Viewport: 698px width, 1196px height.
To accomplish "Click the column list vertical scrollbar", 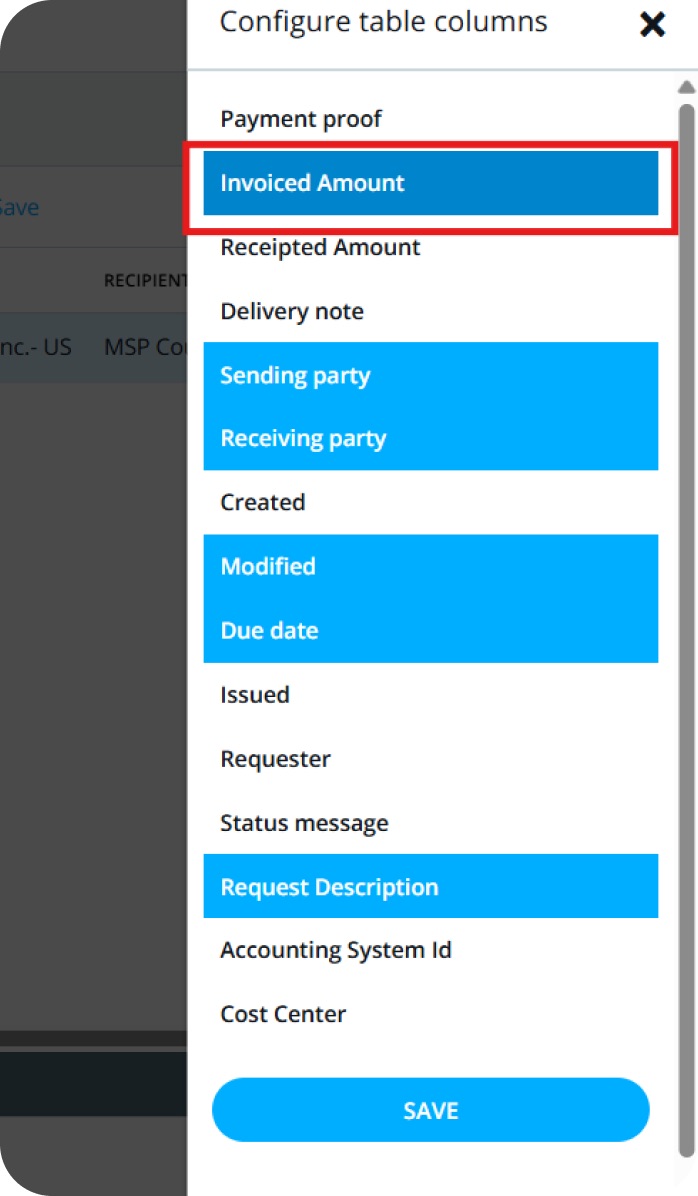I will tap(686, 600).
